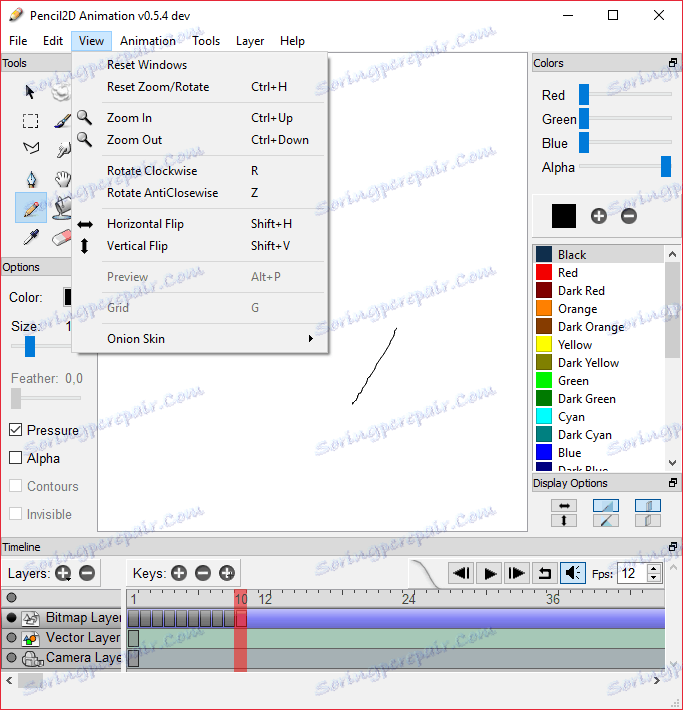The height and width of the screenshot is (710, 683).
Task: Toggle Camera Layer visibility dot
Action: click(12, 657)
